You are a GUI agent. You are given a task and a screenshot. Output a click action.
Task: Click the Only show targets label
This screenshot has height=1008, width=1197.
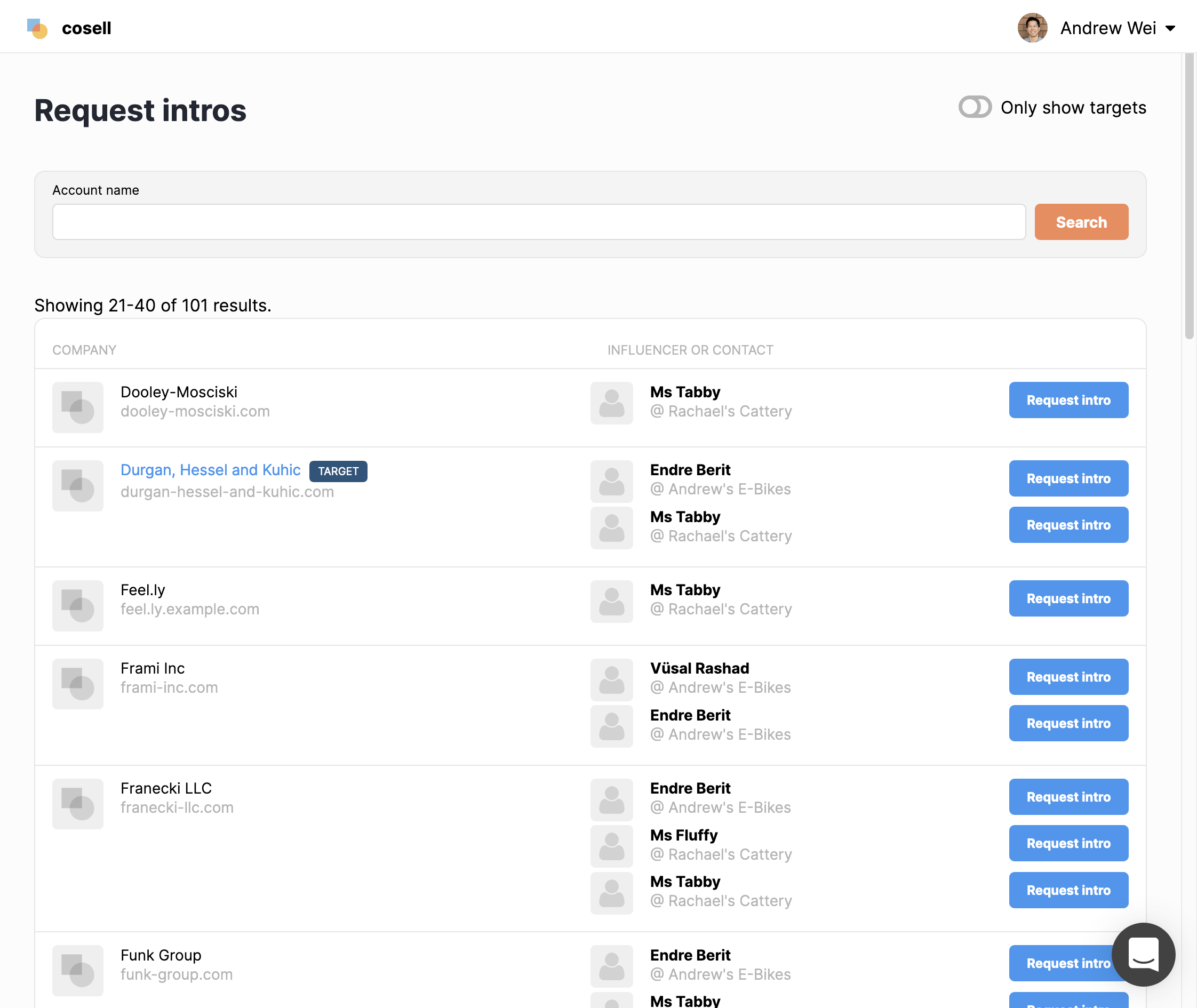(1073, 107)
